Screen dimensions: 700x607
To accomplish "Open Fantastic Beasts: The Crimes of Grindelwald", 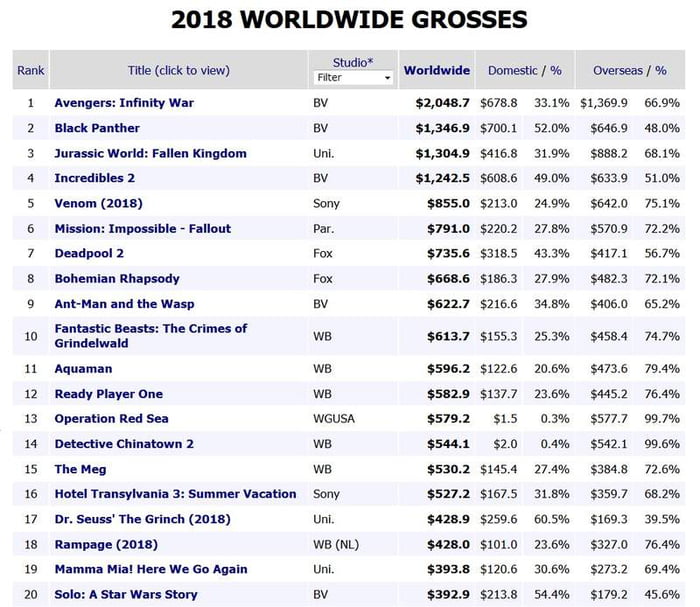I will [150, 336].
